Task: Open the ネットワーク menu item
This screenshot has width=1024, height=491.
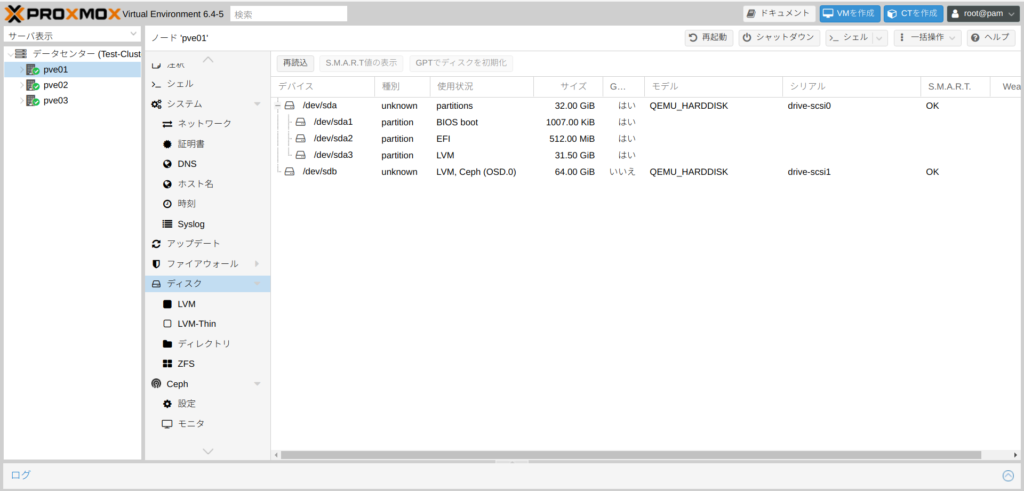Action: pos(208,123)
